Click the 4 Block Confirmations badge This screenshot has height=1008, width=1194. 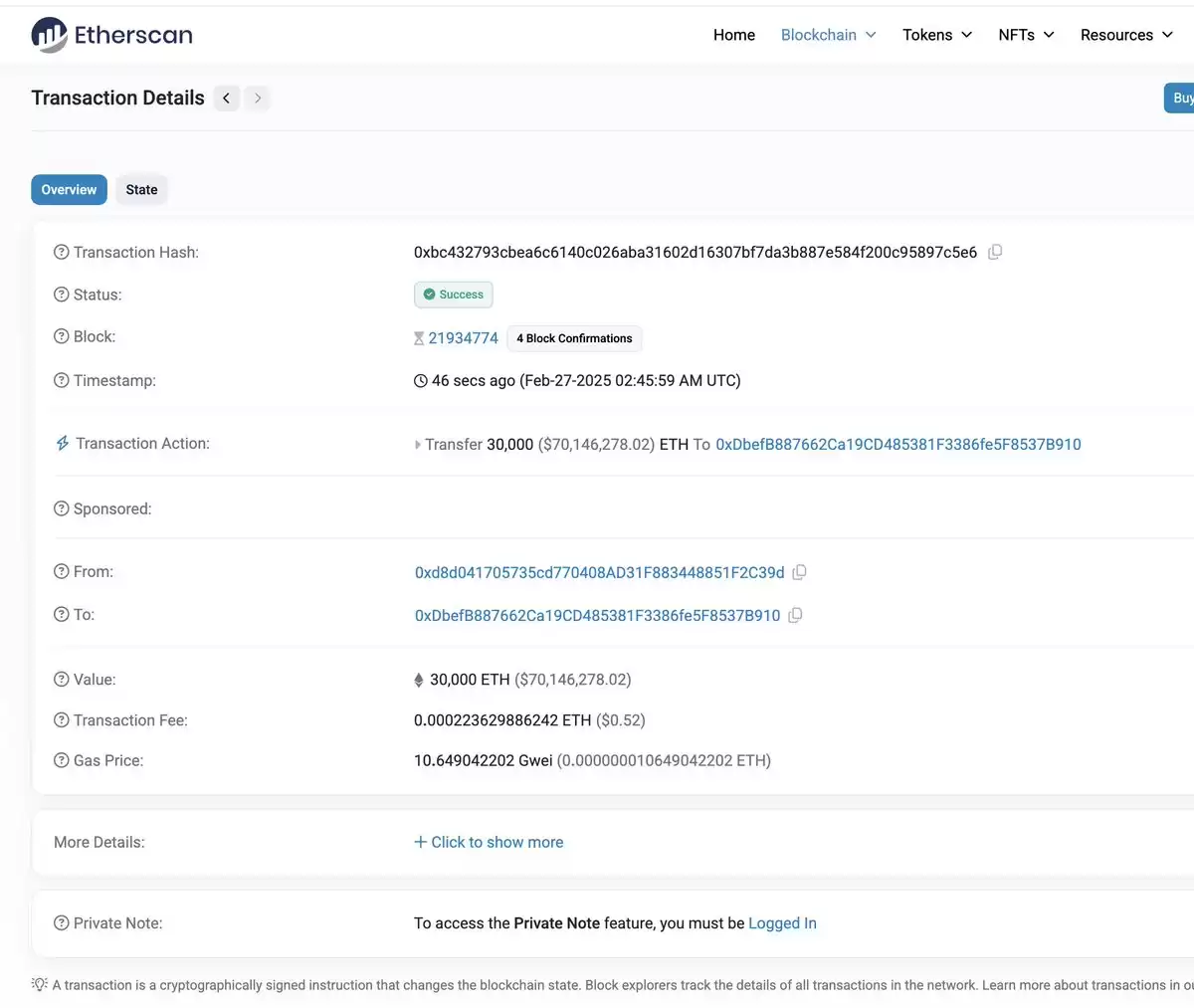click(574, 338)
